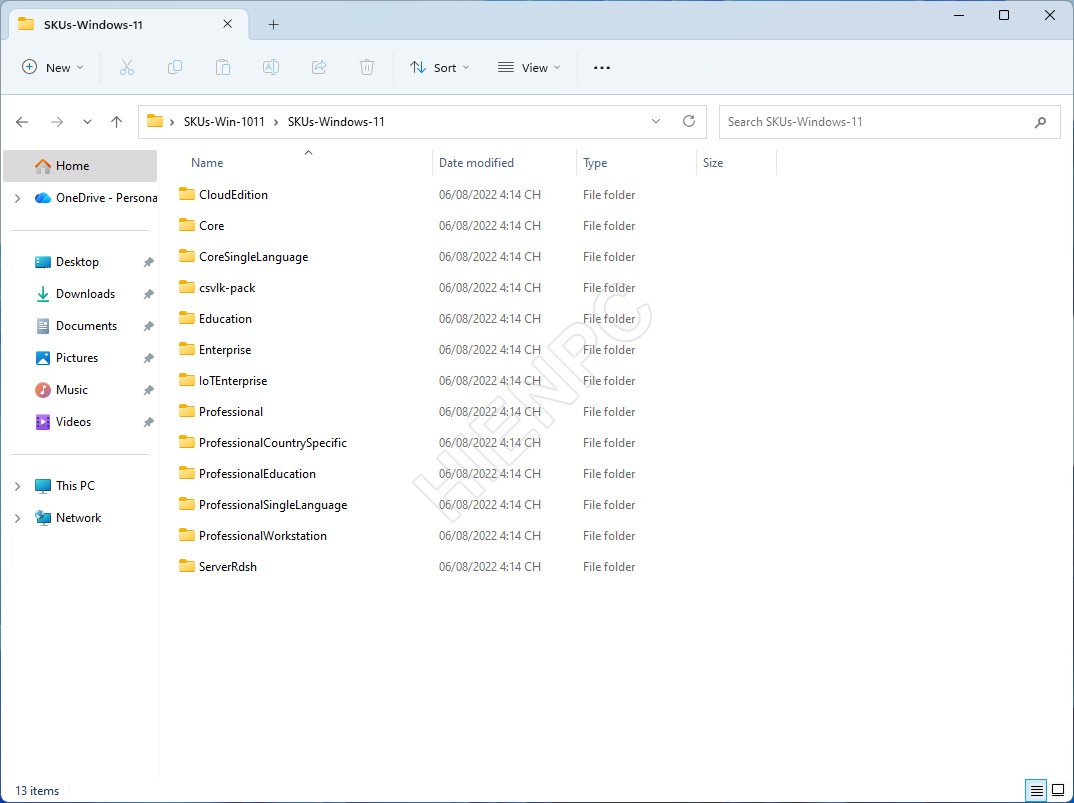Image resolution: width=1074 pixels, height=803 pixels.
Task: Close the SKUs-Windows-11 tab
Action: tap(227, 24)
